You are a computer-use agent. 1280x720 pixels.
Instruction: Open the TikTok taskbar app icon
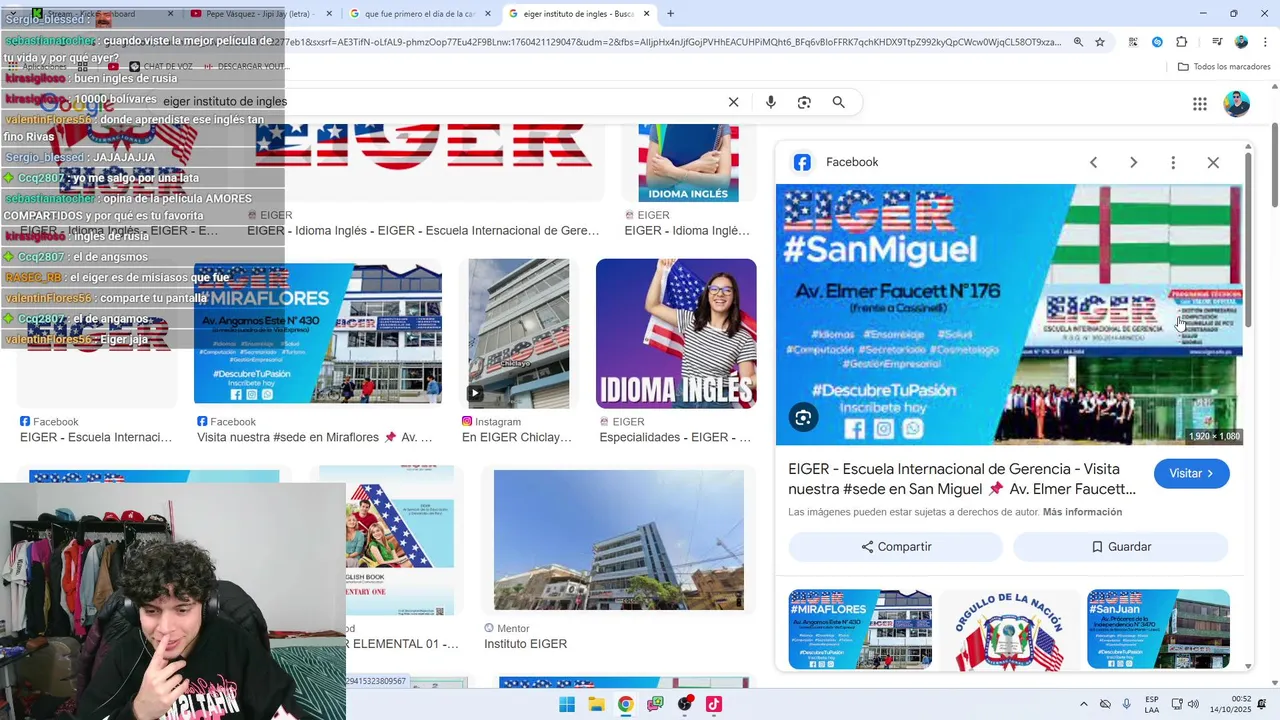tap(713, 704)
